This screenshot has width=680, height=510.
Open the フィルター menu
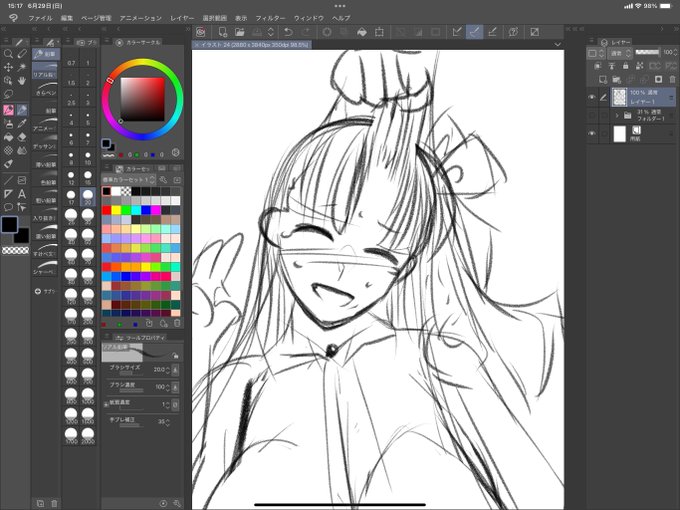270,18
